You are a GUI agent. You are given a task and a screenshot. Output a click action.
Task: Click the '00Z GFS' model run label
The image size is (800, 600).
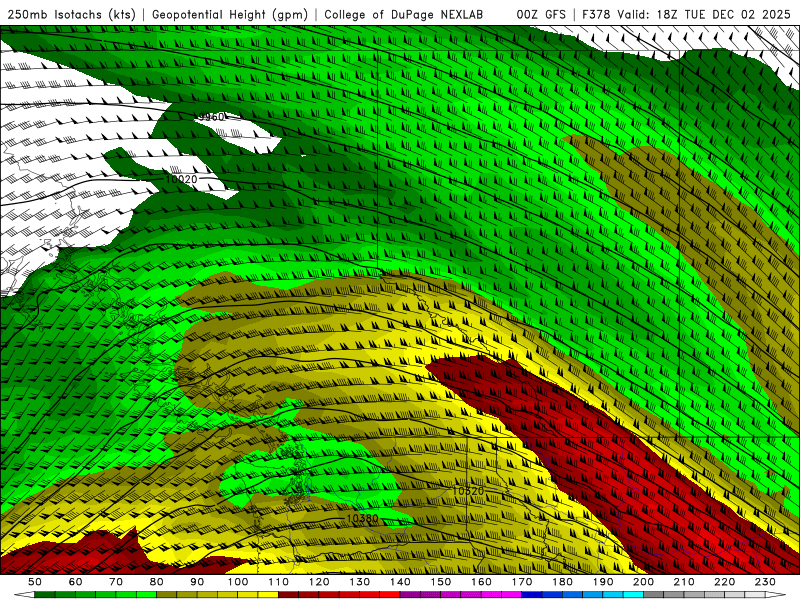pyautogui.click(x=541, y=15)
